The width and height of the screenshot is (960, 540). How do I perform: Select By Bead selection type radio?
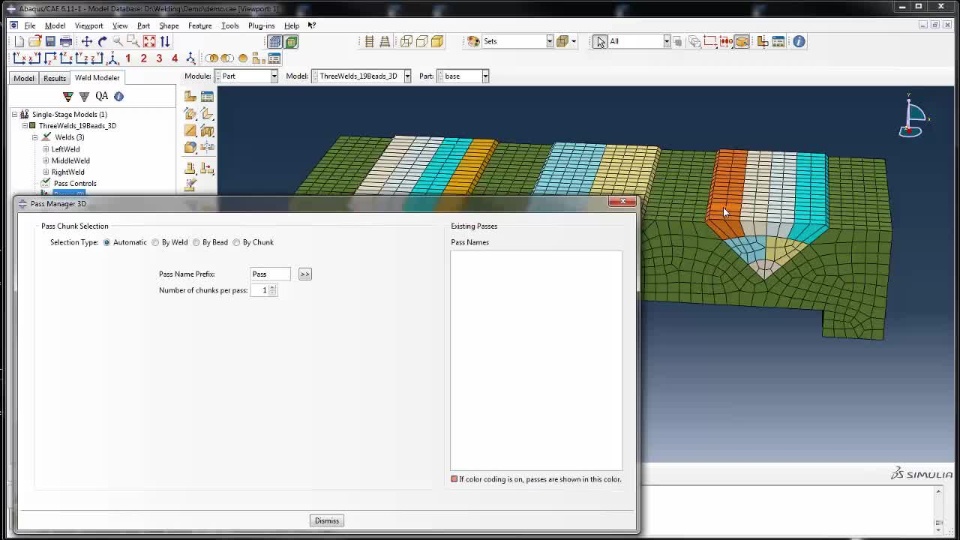(x=197, y=242)
